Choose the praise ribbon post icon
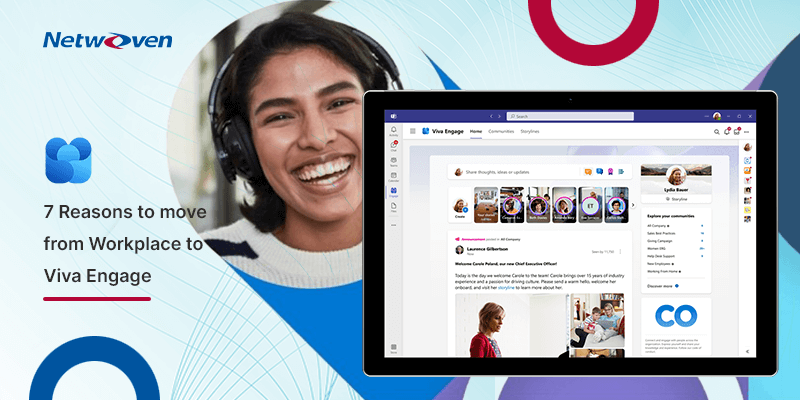This screenshot has width=800, height=400. [x=610, y=171]
